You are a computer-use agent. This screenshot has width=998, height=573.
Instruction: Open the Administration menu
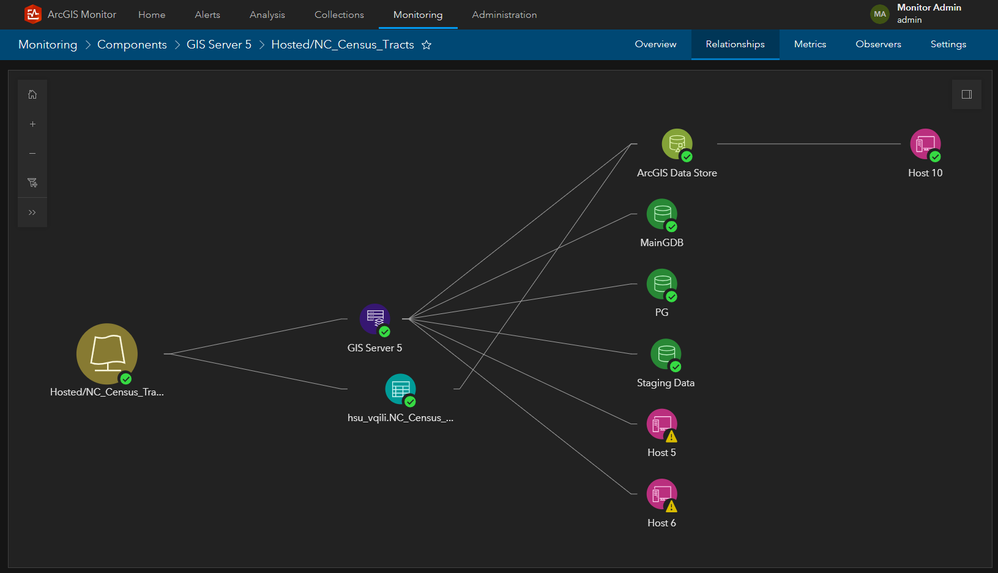[504, 15]
